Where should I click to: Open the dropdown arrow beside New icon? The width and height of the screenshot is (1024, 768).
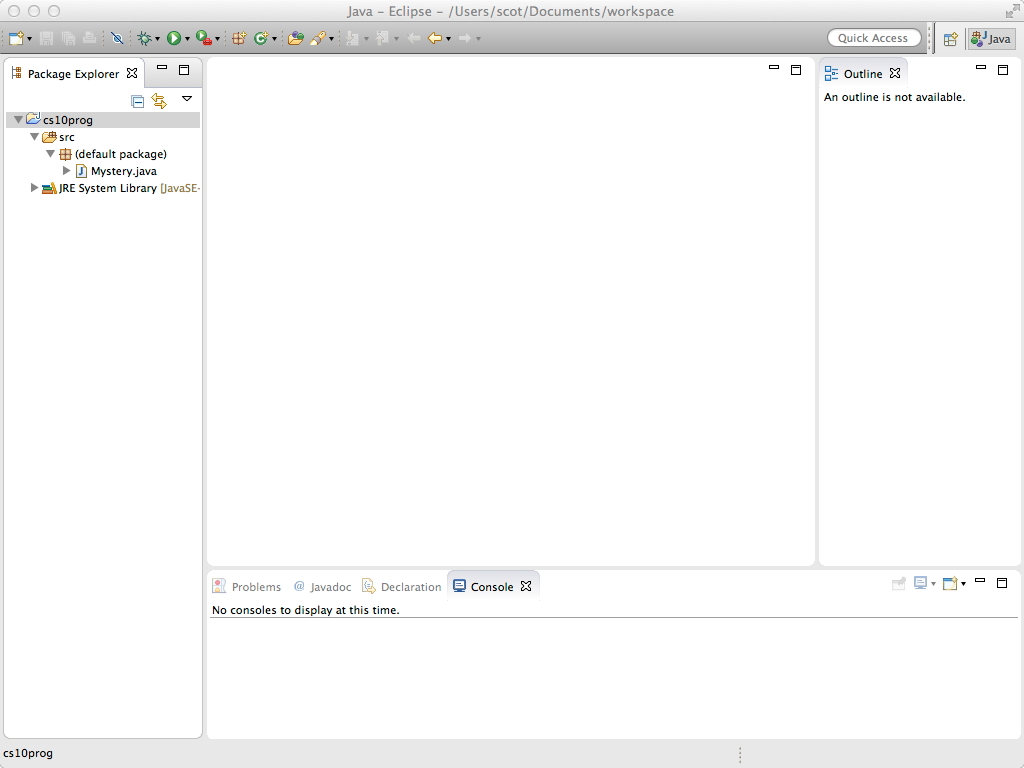(29, 39)
